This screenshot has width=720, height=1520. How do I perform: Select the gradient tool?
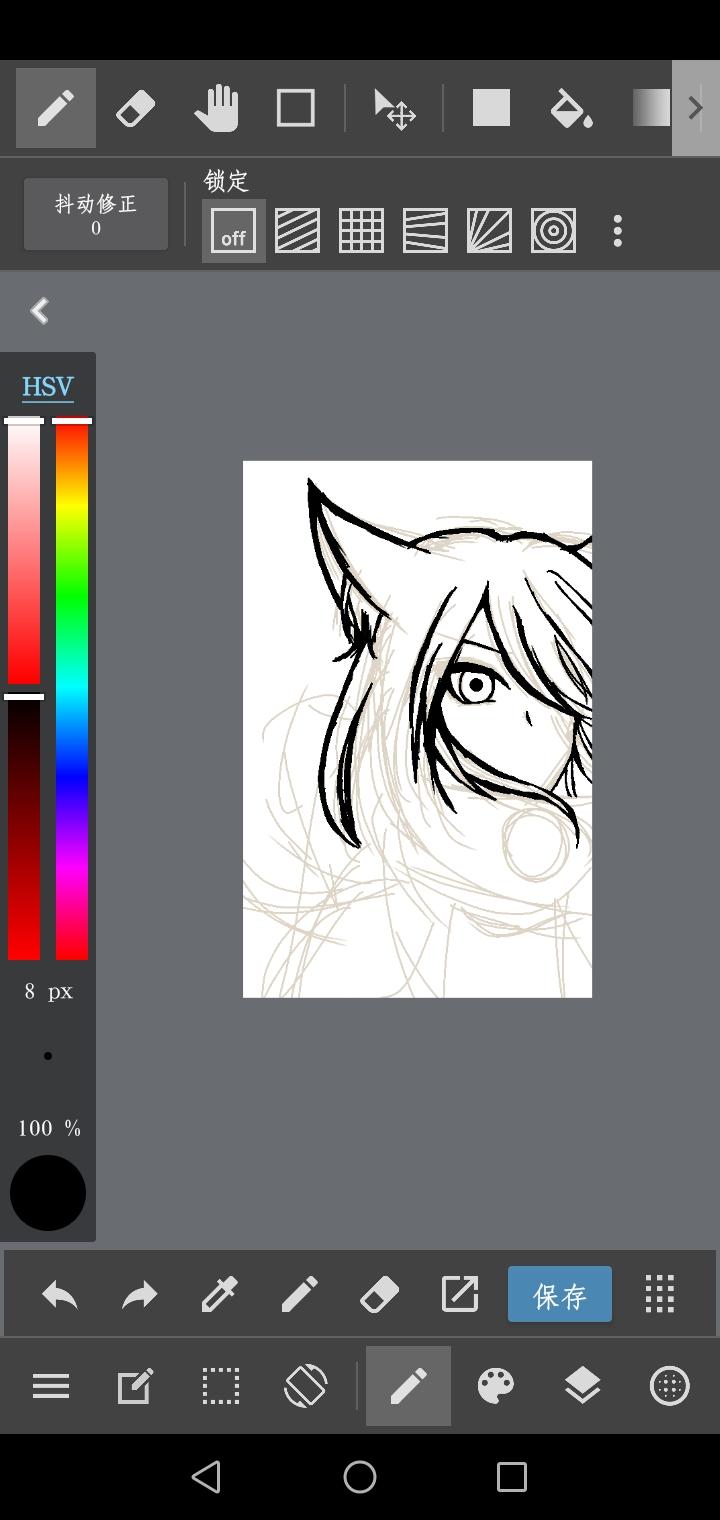point(651,108)
